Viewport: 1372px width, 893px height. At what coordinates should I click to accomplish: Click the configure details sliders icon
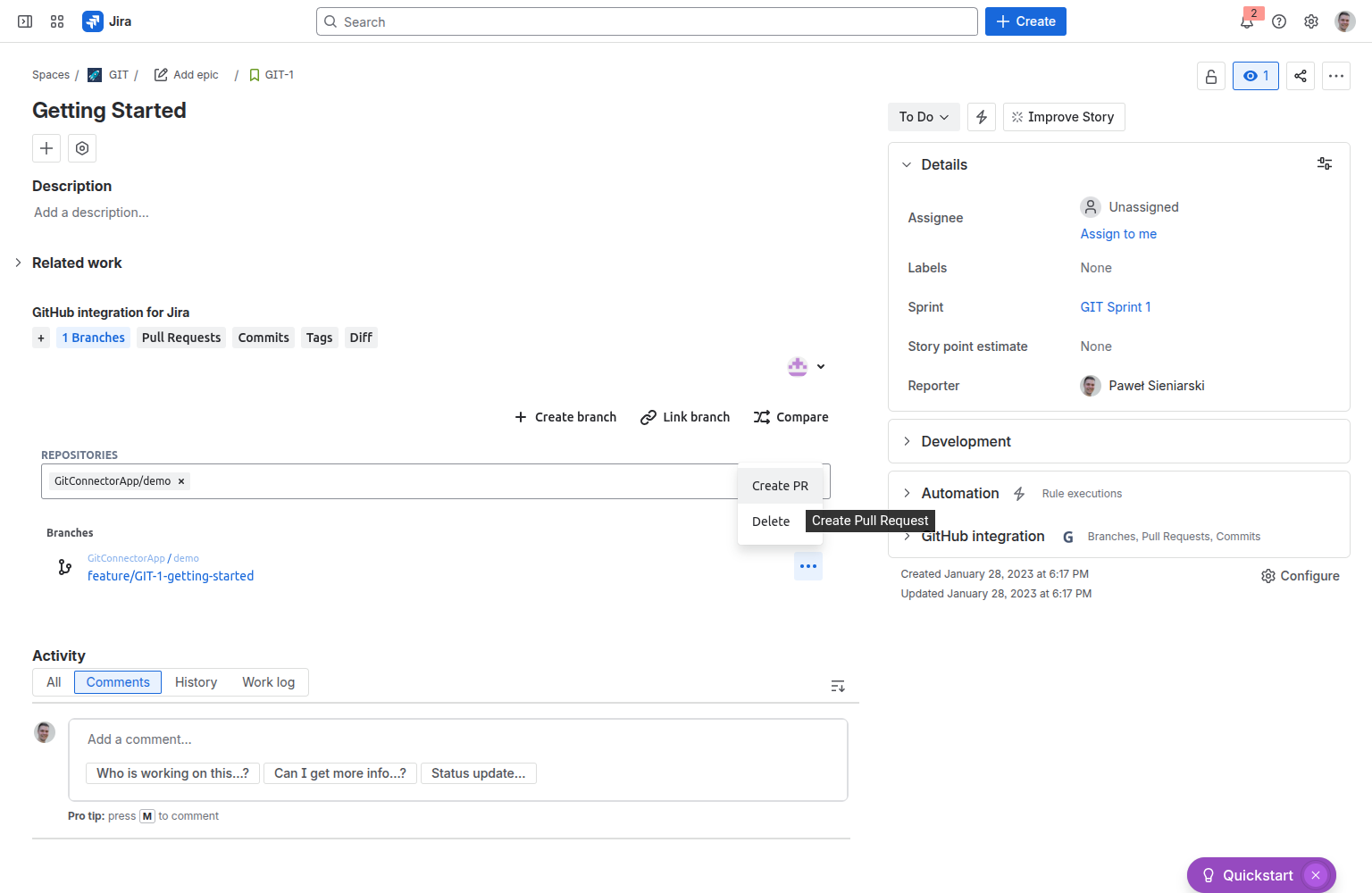pyautogui.click(x=1324, y=163)
